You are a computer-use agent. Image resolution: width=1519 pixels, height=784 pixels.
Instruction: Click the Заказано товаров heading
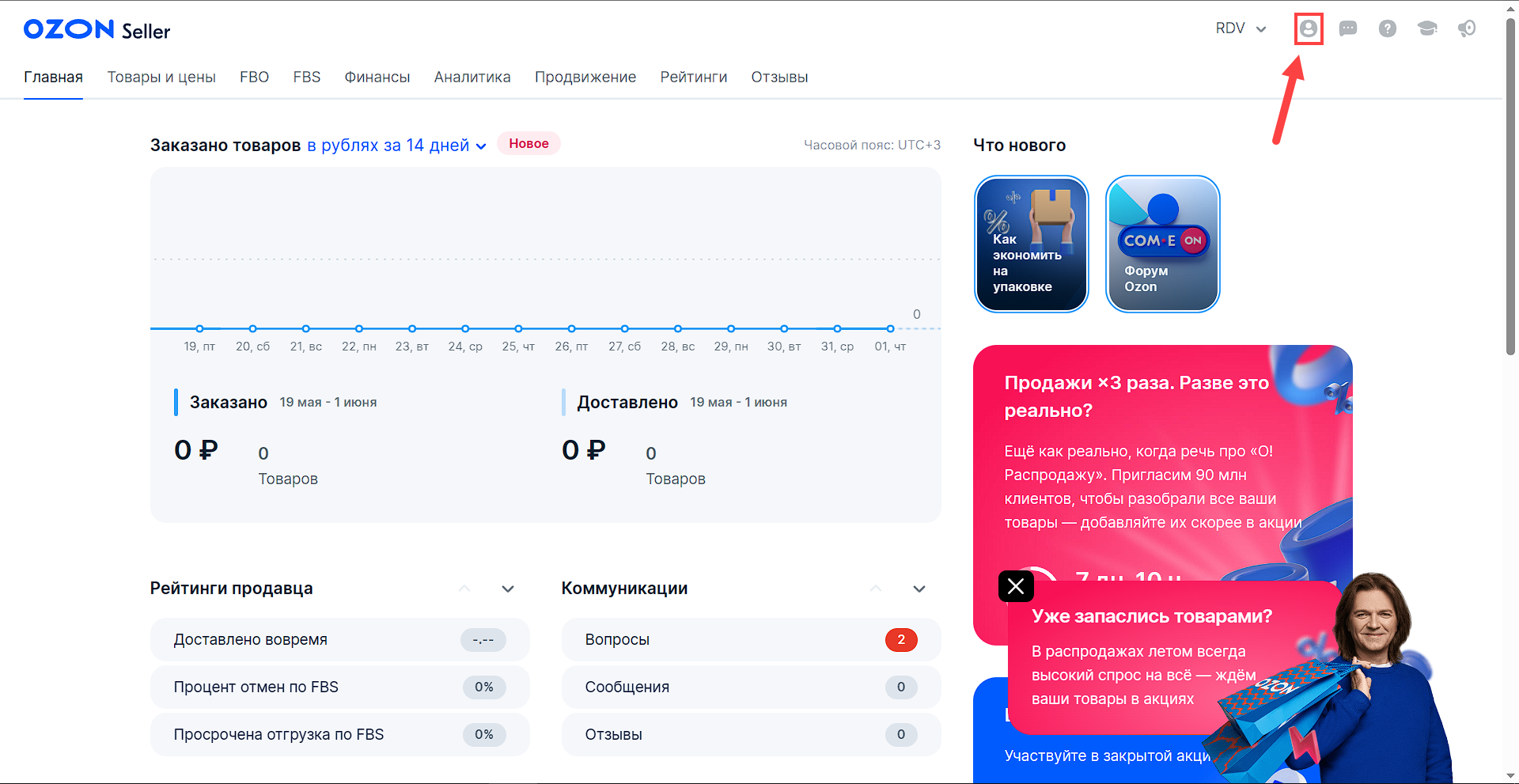point(225,146)
